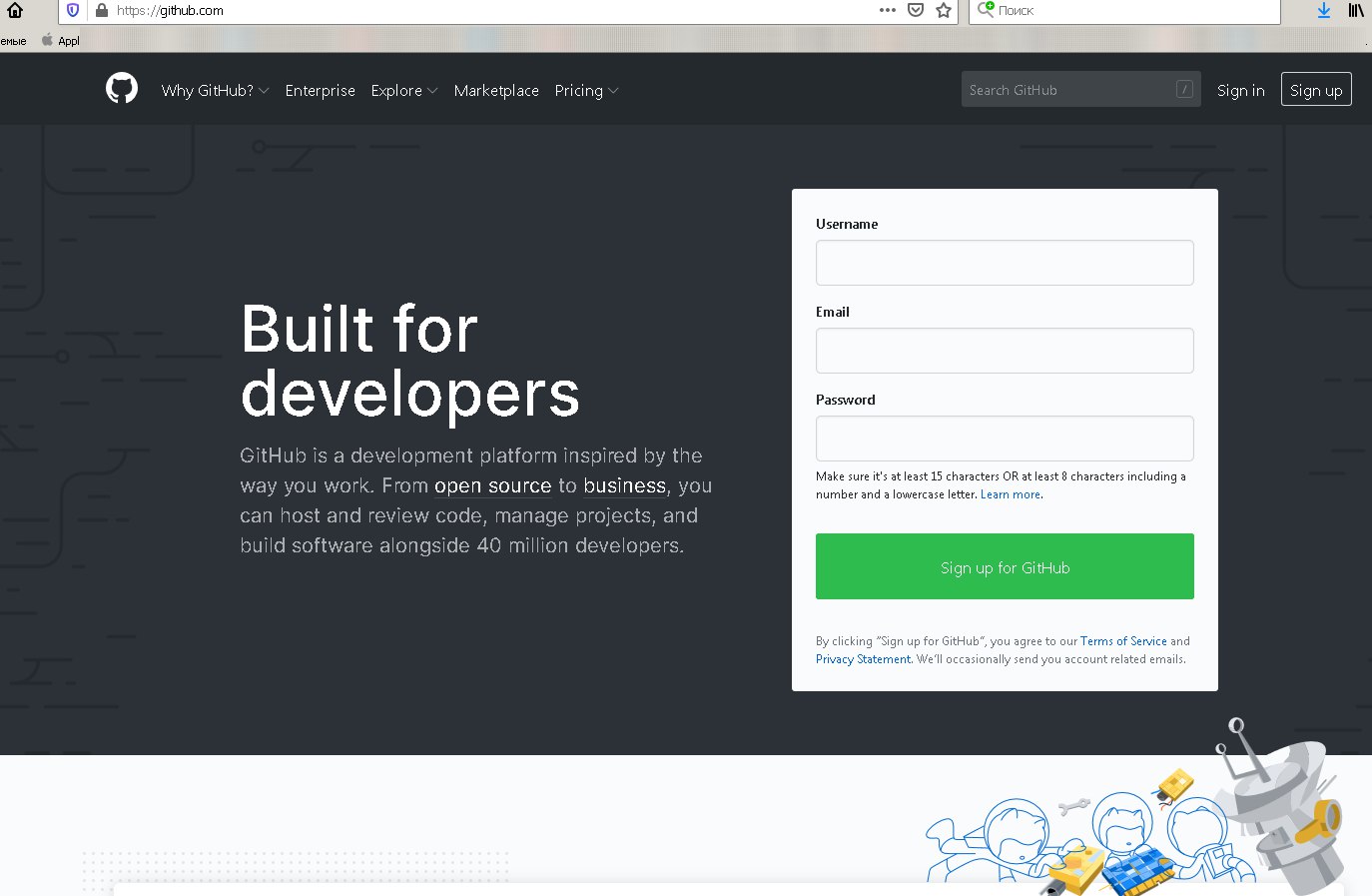1372x896 pixels.
Task: Open browser home page icon
Action: point(15,10)
